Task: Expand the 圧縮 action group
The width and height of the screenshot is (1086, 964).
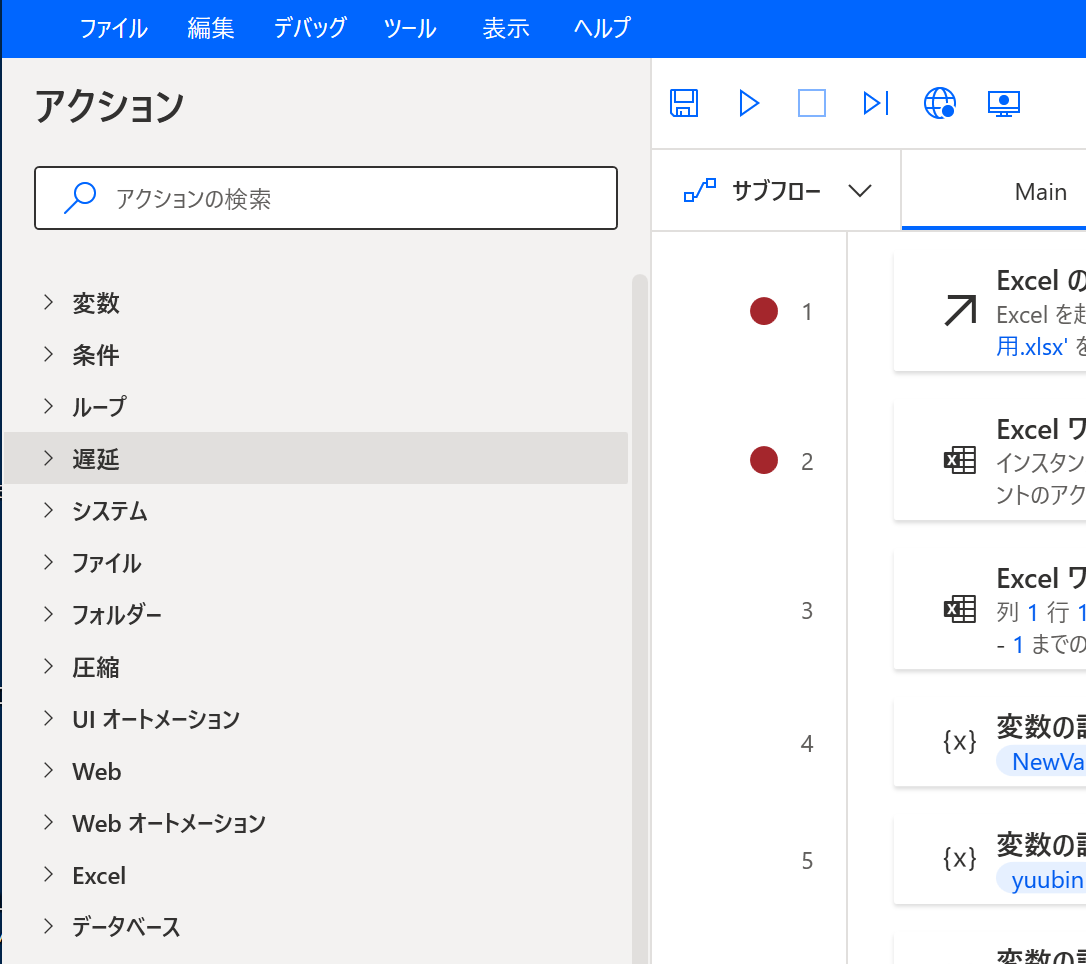Action: tap(48, 666)
